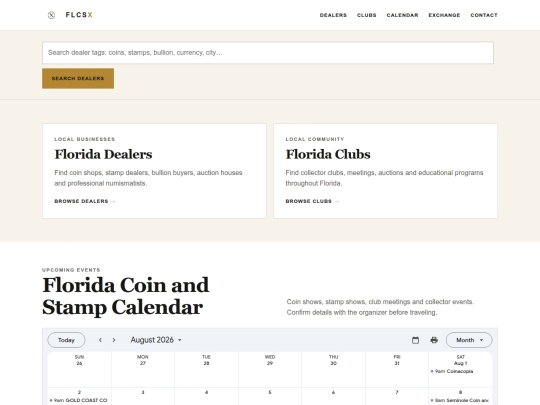Select date 7 in the calendar
This screenshot has width=540, height=405.
point(397,392)
